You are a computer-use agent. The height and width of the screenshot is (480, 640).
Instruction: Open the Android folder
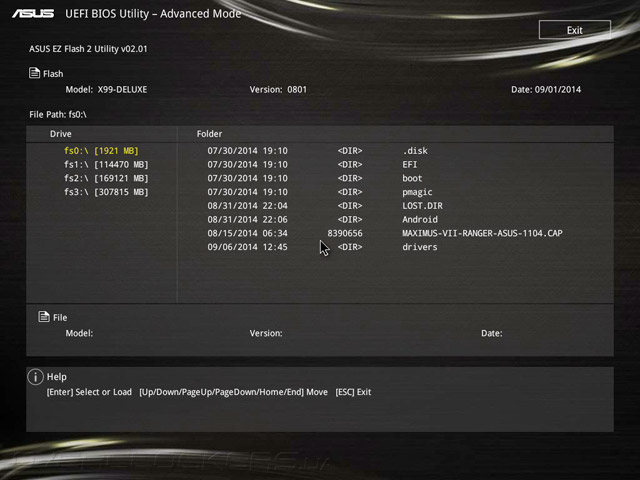point(420,220)
